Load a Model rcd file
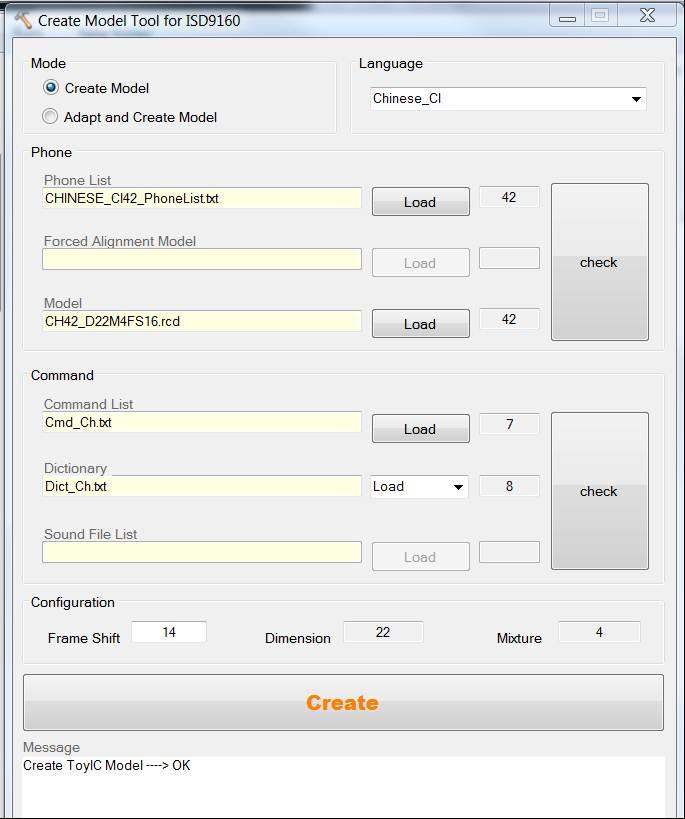 (421, 324)
